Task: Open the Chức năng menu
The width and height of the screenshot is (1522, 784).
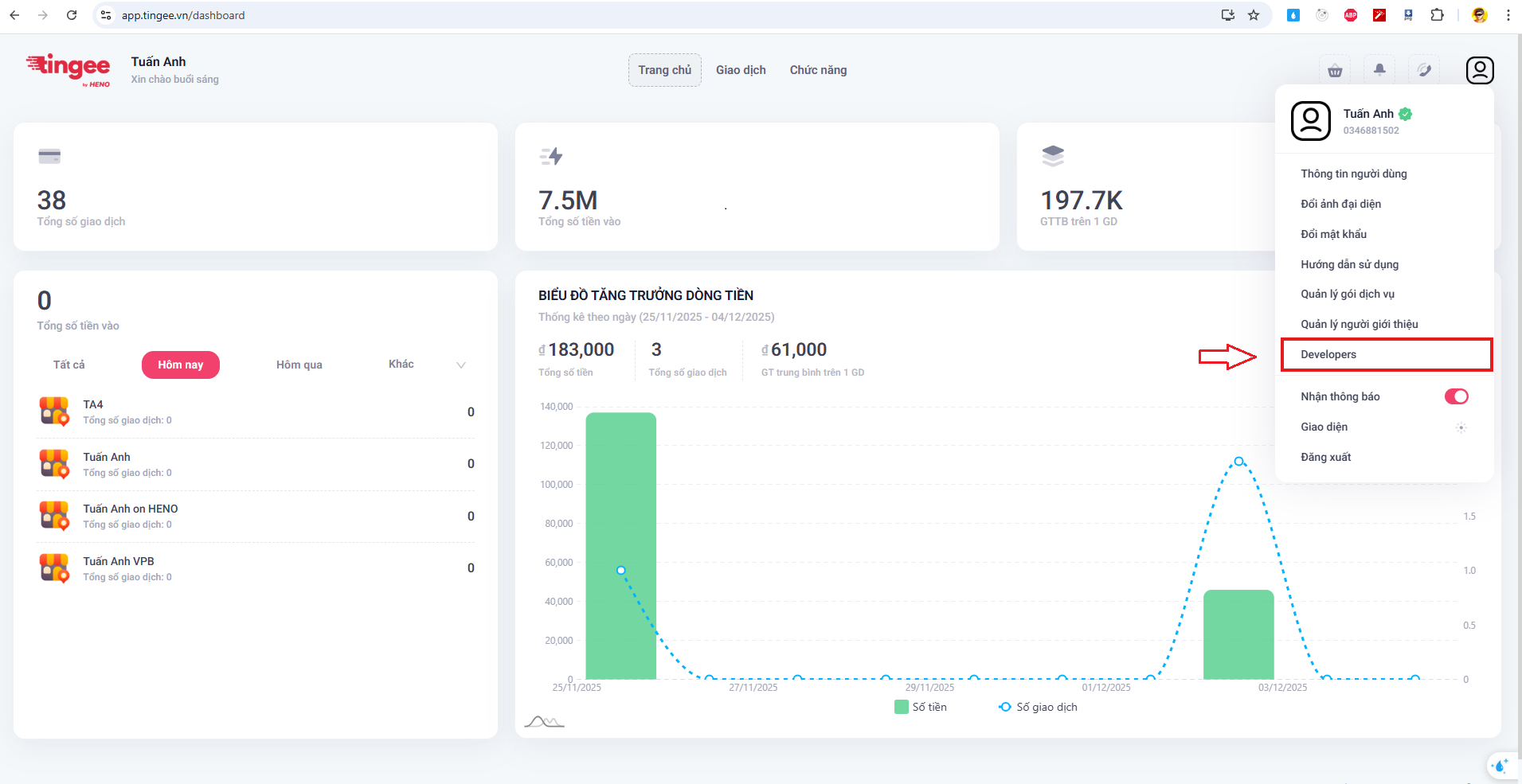Action: [818, 70]
